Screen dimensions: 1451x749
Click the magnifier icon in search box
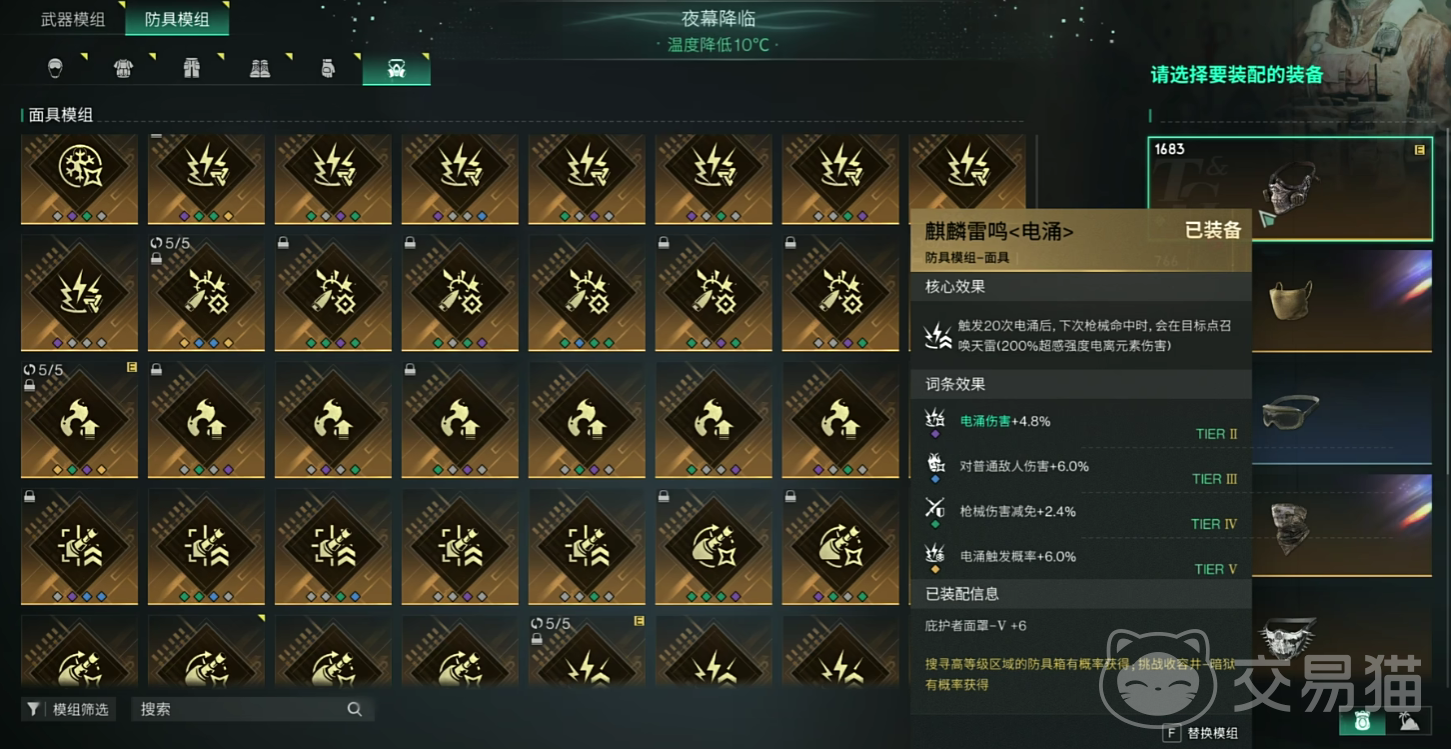tap(354, 709)
